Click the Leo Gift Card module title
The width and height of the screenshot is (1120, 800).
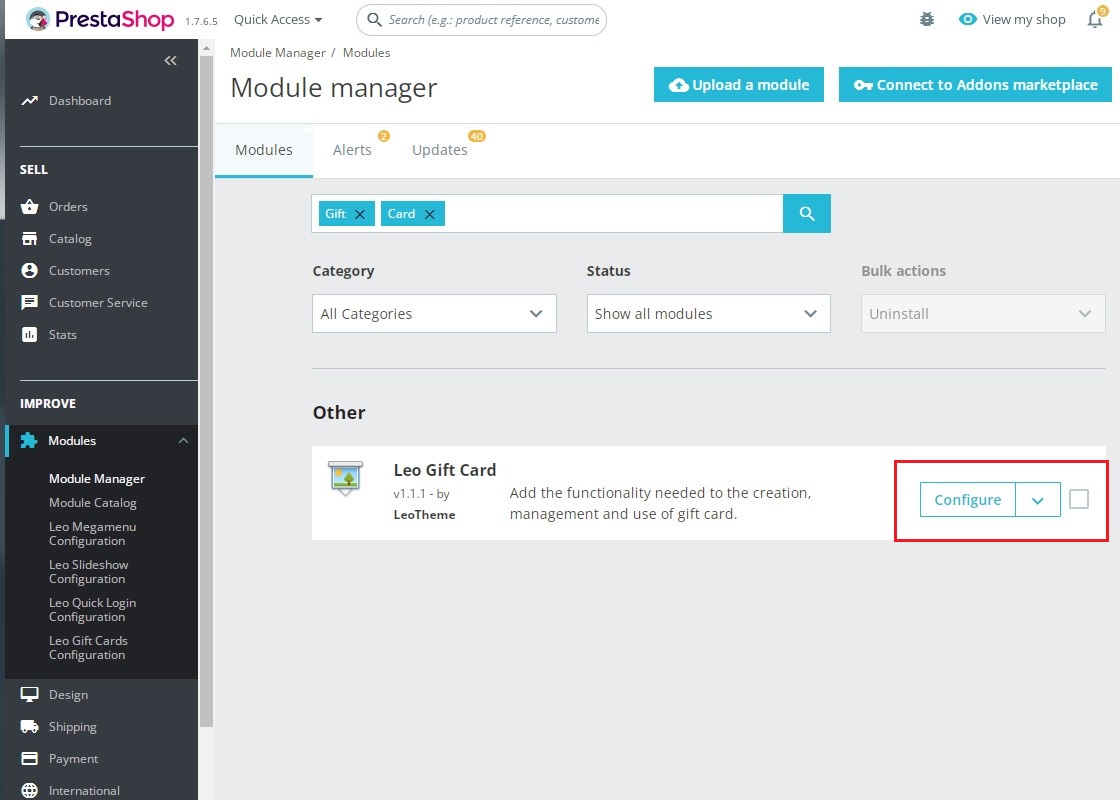[x=445, y=470]
